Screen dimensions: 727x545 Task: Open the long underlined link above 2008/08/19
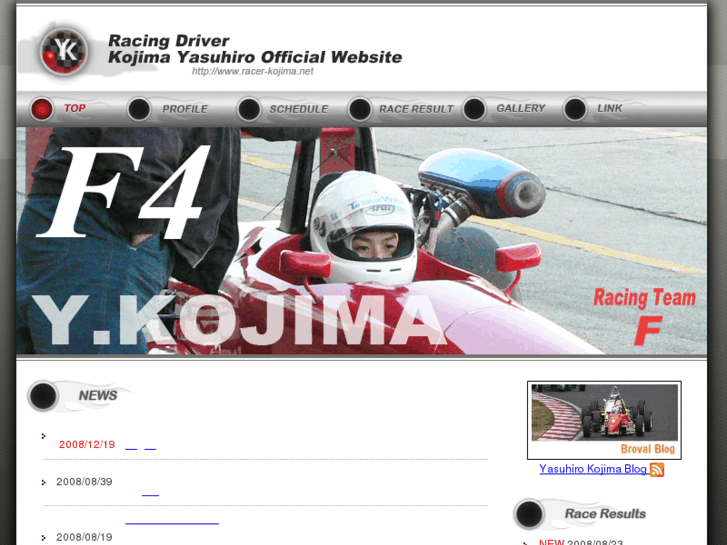click(172, 520)
